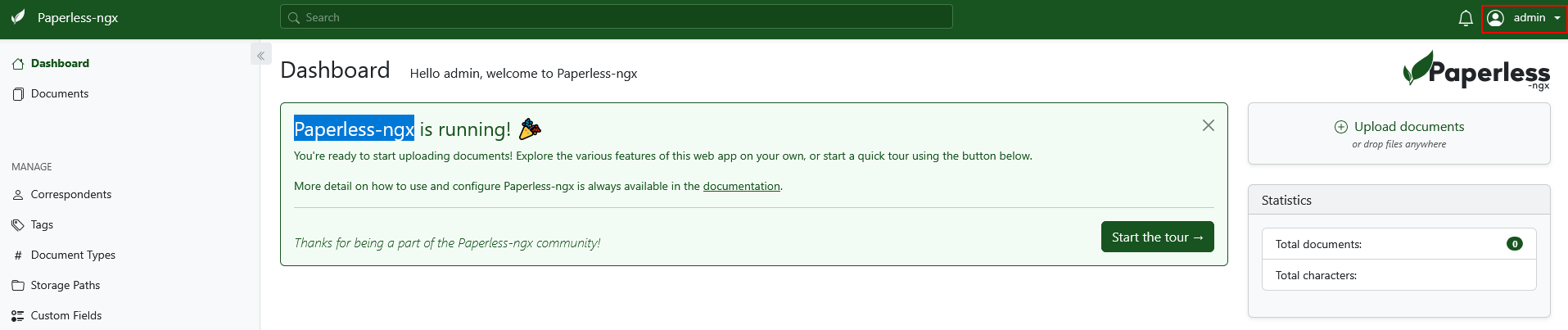Click the user avatar icon beside admin
The height and width of the screenshot is (330, 1568).
pyautogui.click(x=1495, y=18)
